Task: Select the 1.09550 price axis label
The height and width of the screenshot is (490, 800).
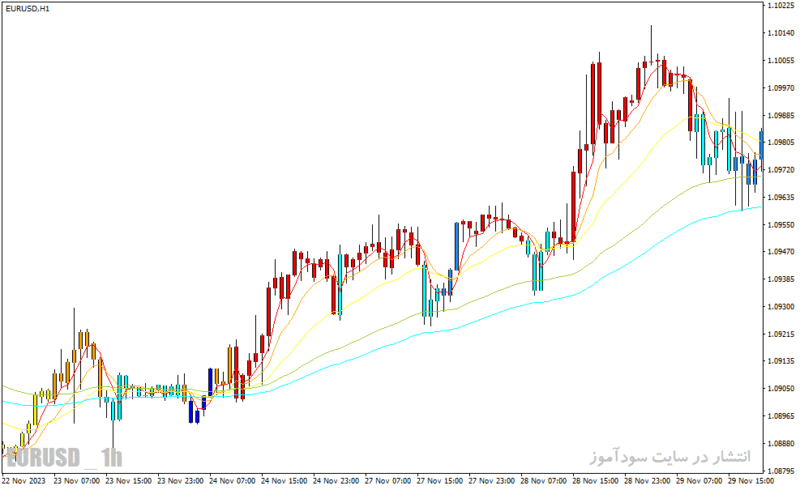Action: [781, 225]
